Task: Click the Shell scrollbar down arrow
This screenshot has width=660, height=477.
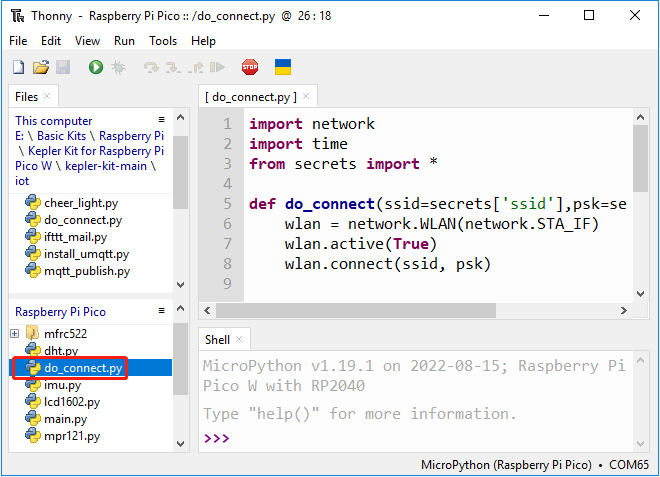Action: coord(641,443)
